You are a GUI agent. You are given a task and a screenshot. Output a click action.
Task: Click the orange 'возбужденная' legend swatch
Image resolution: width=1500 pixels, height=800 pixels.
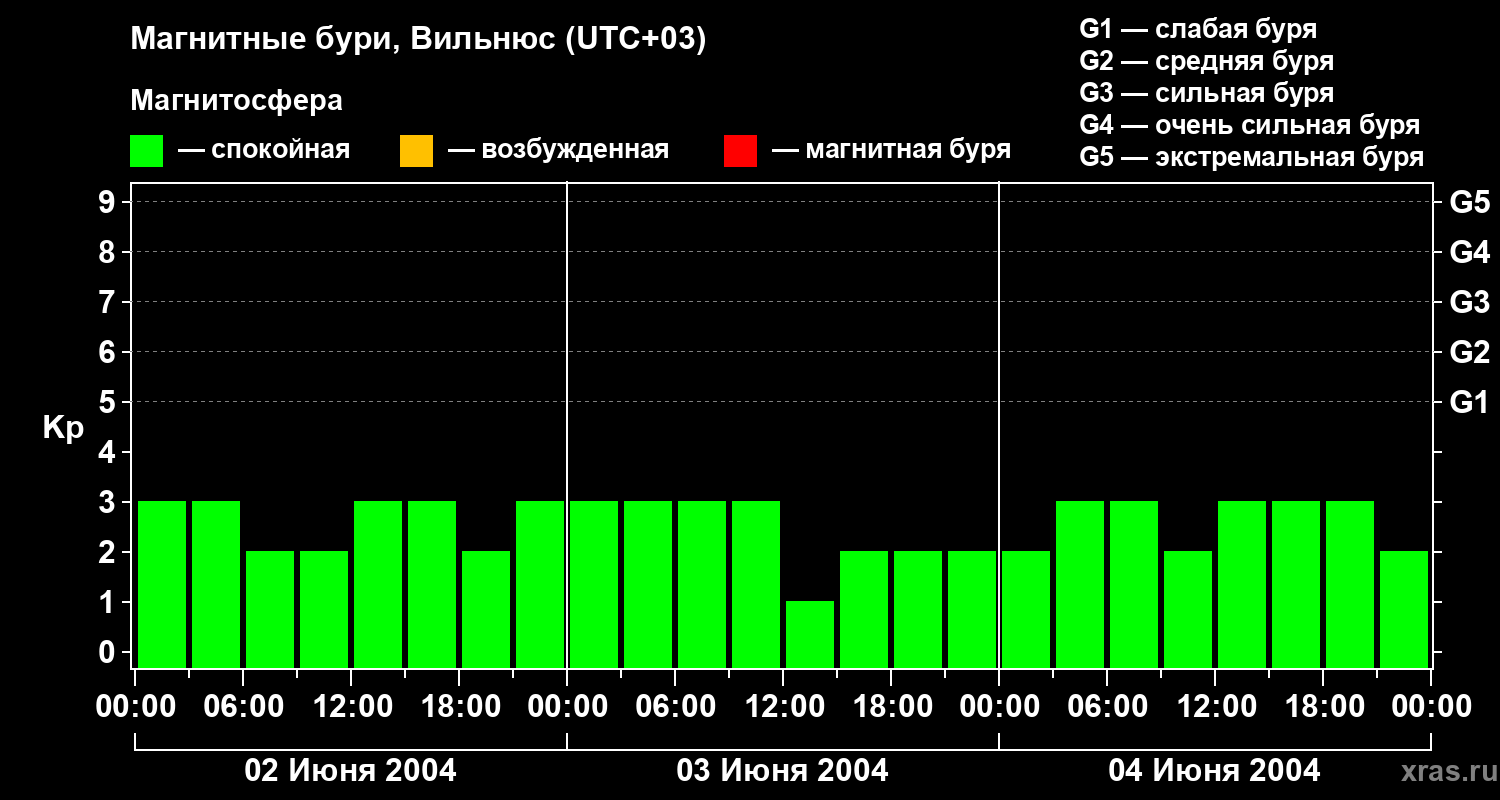(x=416, y=150)
